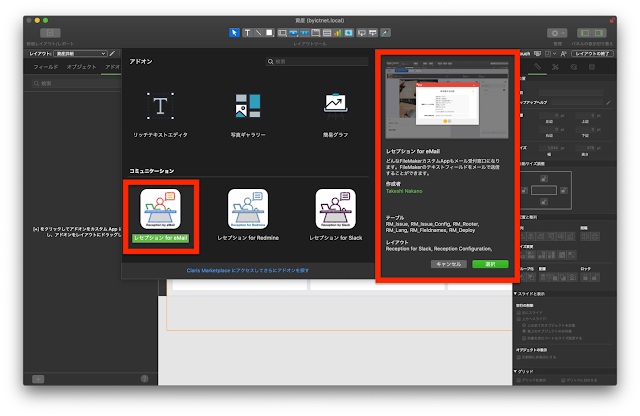Click the help question mark icon

click(x=144, y=379)
